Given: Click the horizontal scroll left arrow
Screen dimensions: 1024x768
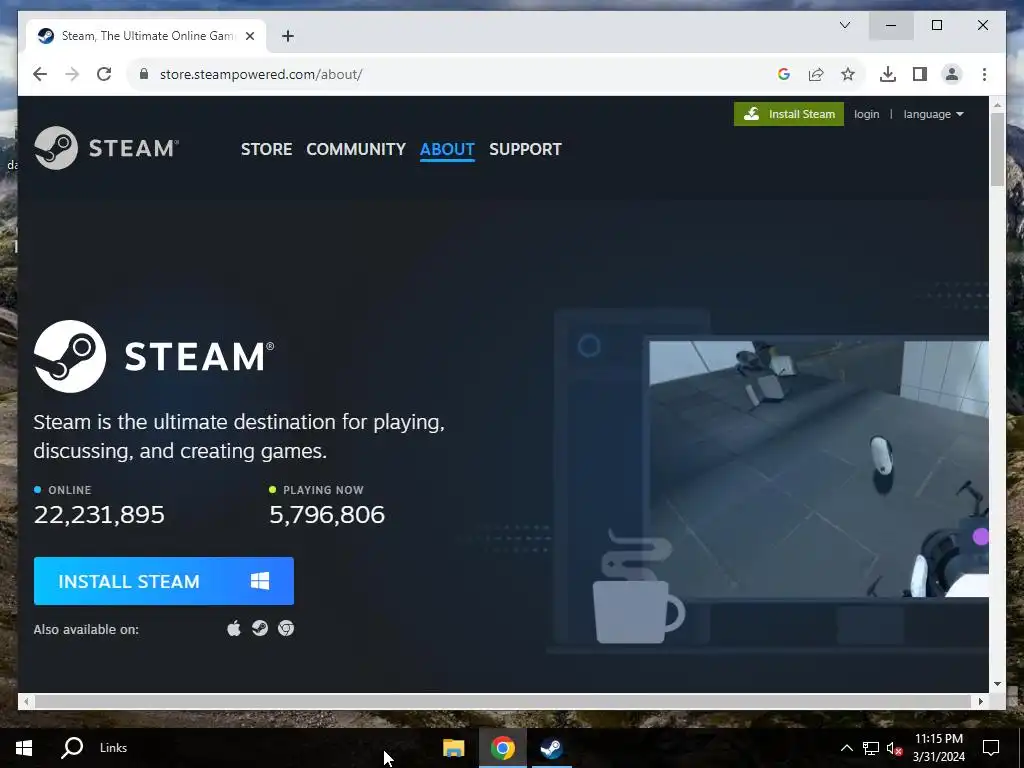Looking at the screenshot, I should coord(25,701).
